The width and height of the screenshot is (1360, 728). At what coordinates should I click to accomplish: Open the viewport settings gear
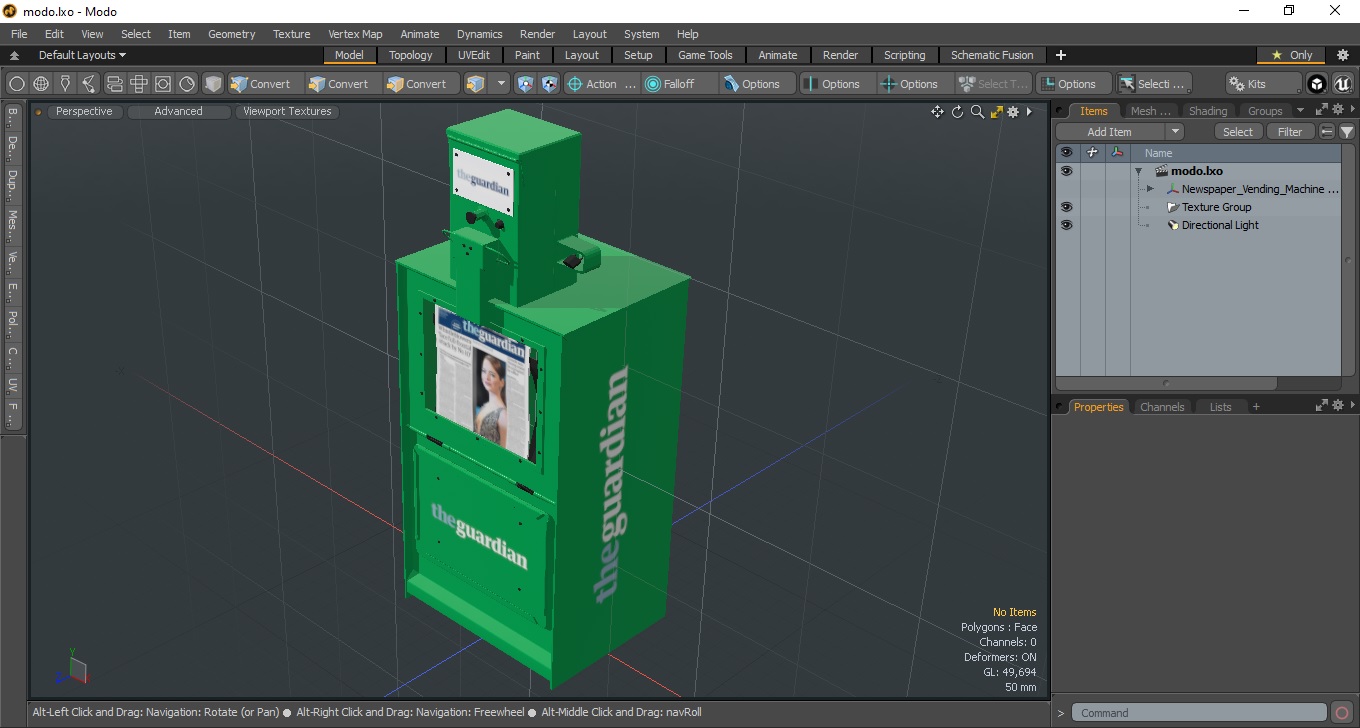coord(1013,112)
